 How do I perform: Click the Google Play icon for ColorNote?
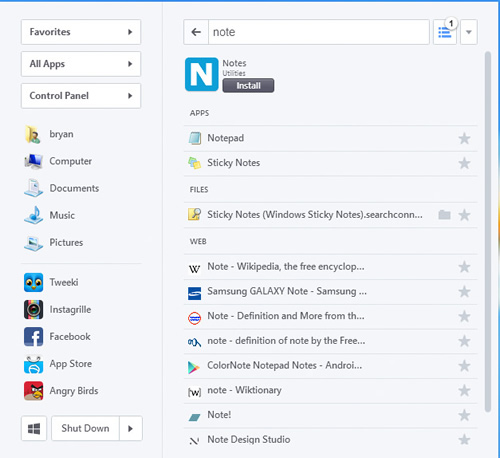click(x=194, y=367)
